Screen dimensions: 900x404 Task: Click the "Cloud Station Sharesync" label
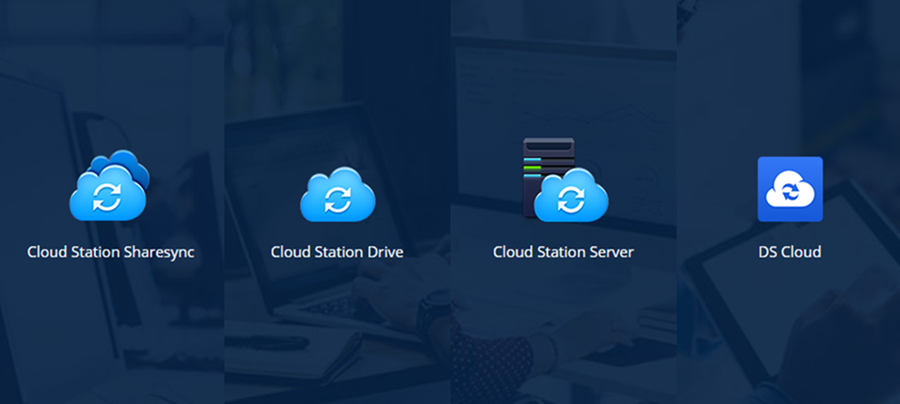click(x=111, y=252)
